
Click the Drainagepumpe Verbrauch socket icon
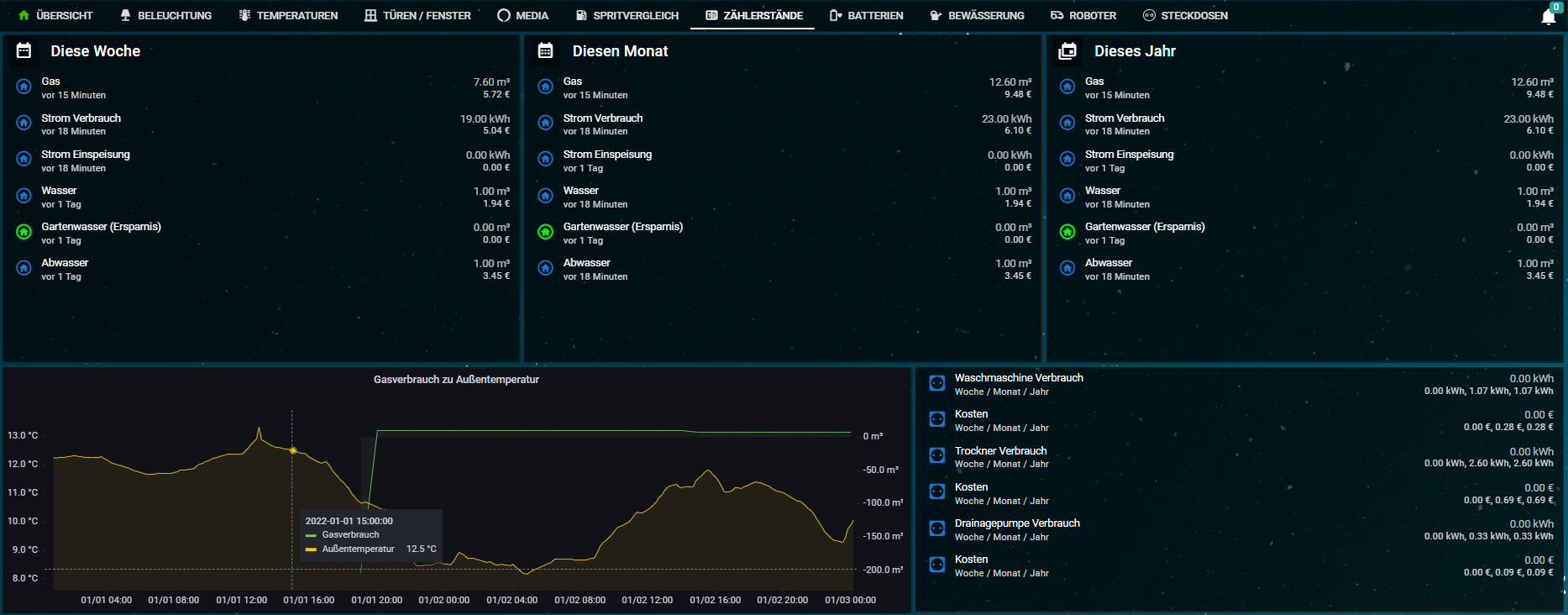(x=937, y=528)
